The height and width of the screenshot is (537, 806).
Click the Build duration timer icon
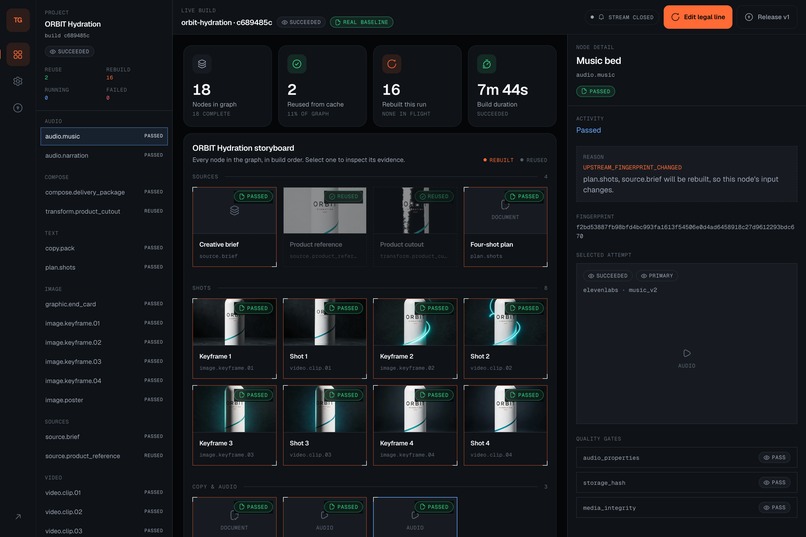pyautogui.click(x=486, y=64)
